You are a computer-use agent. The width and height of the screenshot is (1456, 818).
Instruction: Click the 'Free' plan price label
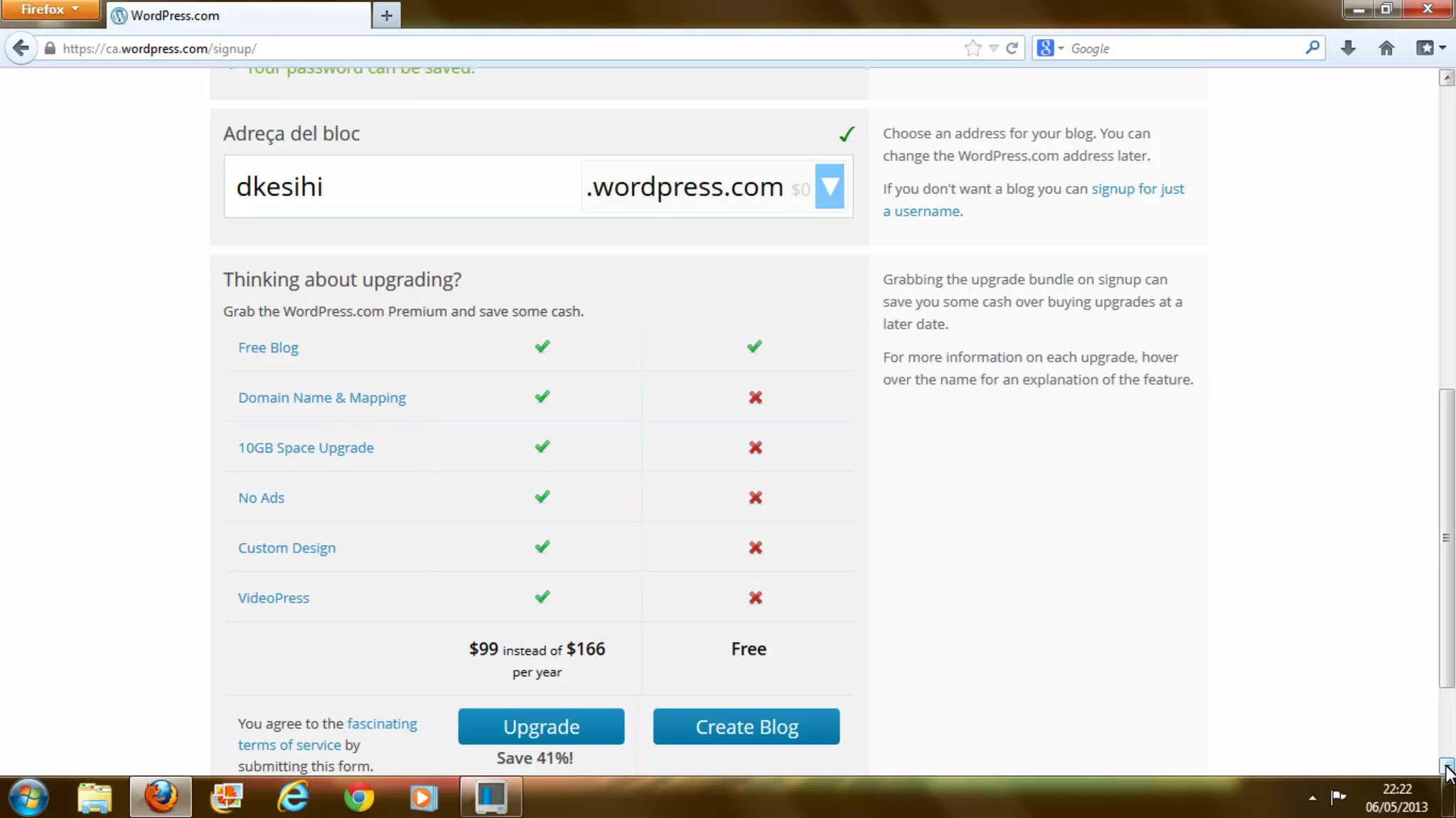coord(749,649)
